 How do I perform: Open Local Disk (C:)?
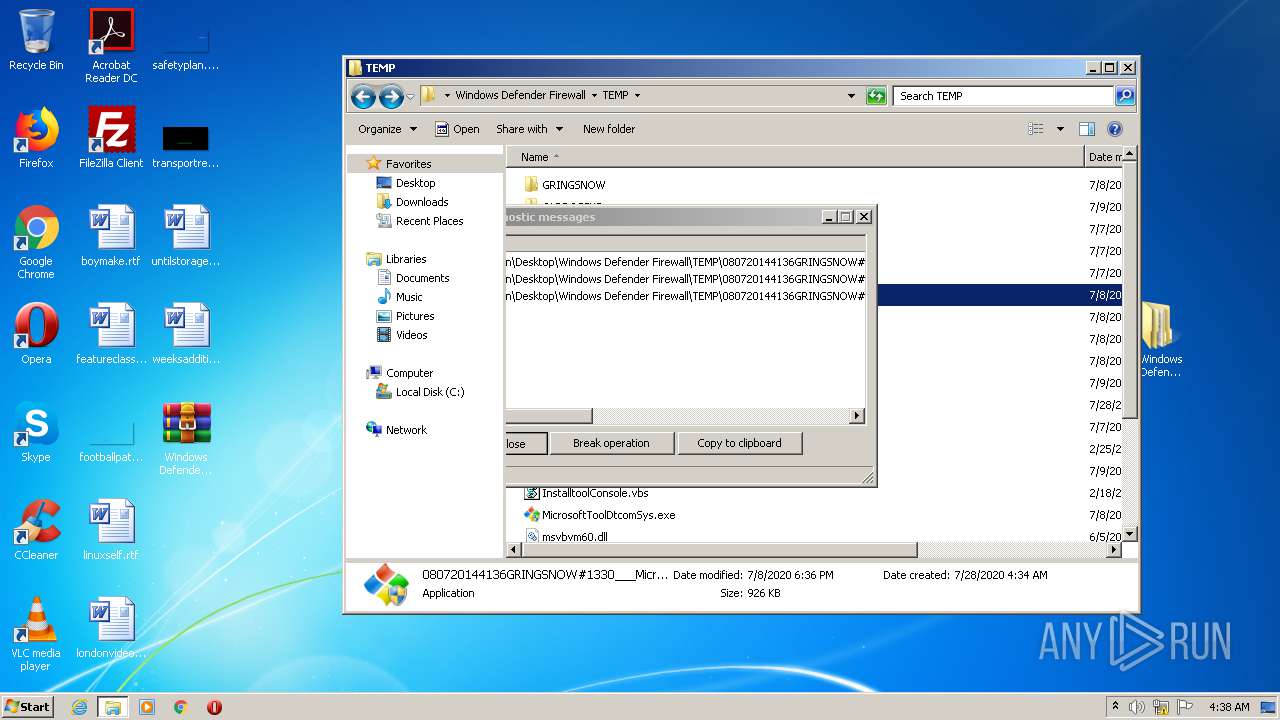point(430,392)
